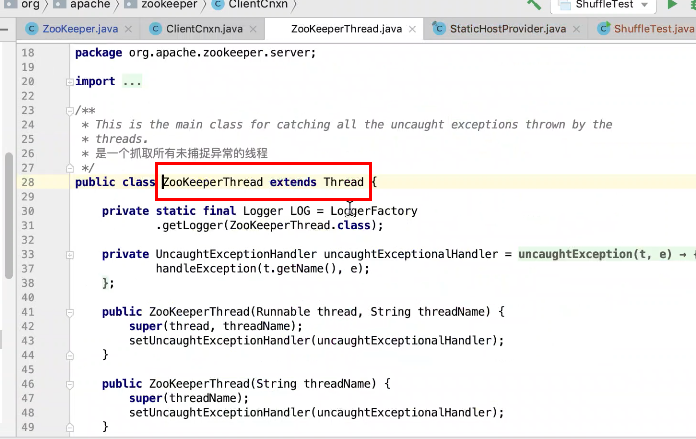Click 'Thread' superclass on line 28
The width and height of the screenshot is (696, 439).
pyautogui.click(x=344, y=182)
